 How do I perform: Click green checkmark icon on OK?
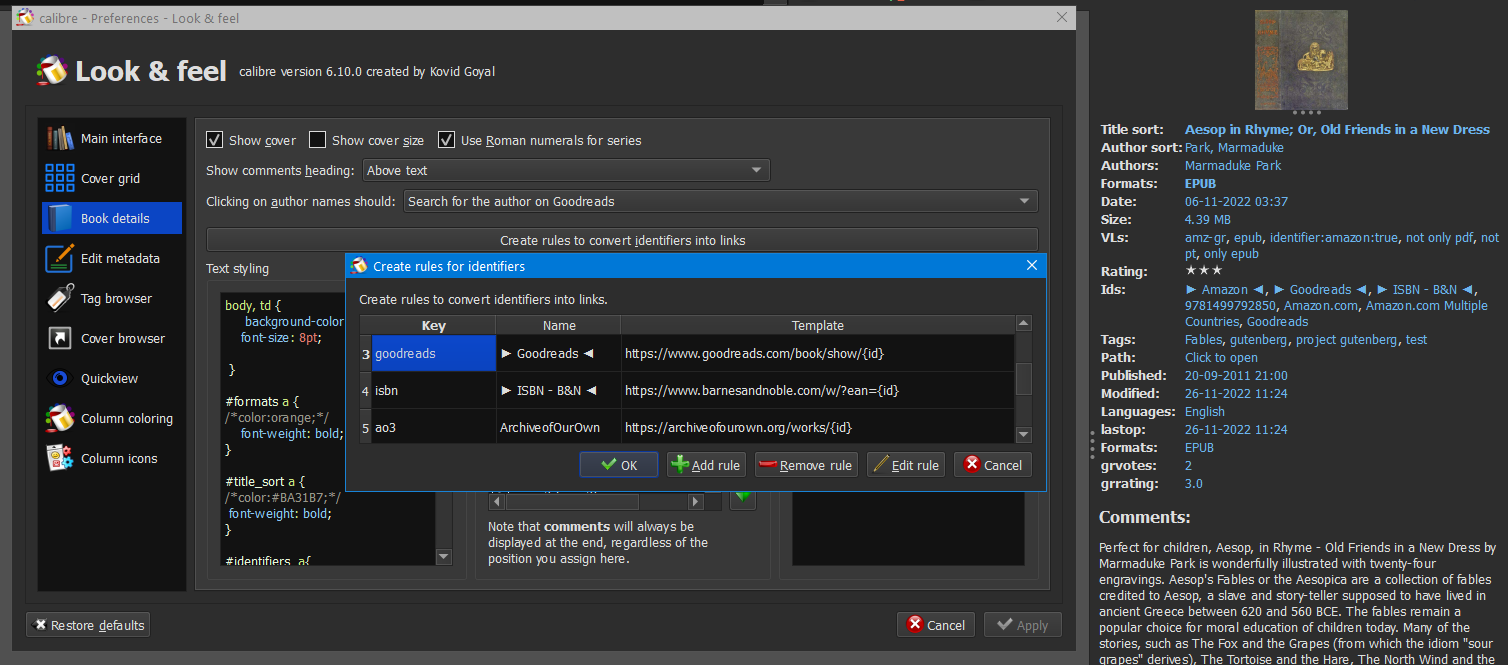pos(608,465)
